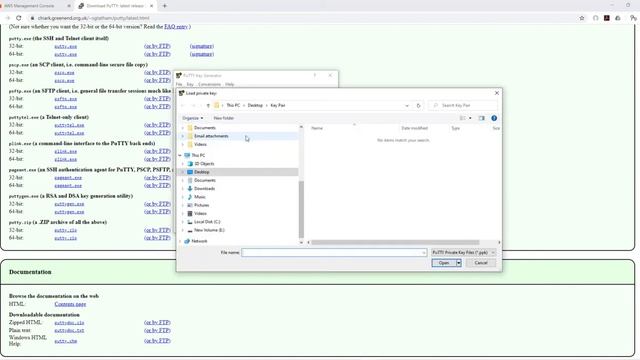
Task: Open a new browser tab
Action: (164, 6)
